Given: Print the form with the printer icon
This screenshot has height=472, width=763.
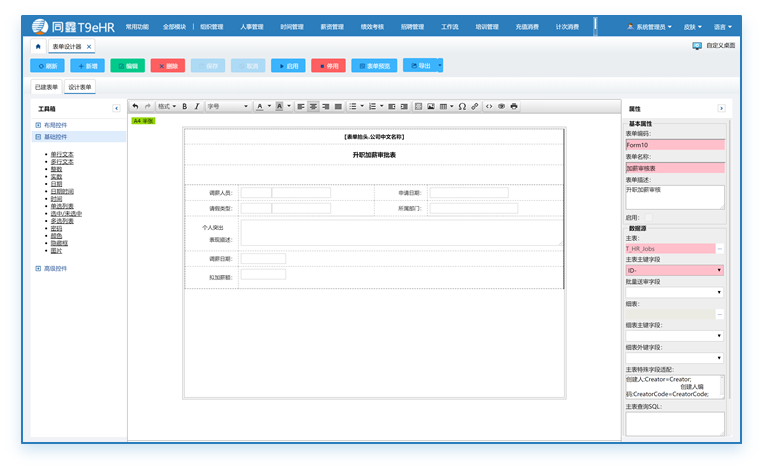Looking at the screenshot, I should (x=514, y=106).
